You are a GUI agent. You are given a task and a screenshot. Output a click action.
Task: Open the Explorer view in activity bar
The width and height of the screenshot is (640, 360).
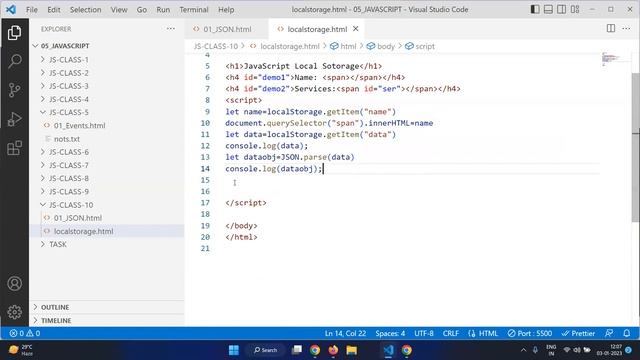(x=14, y=33)
